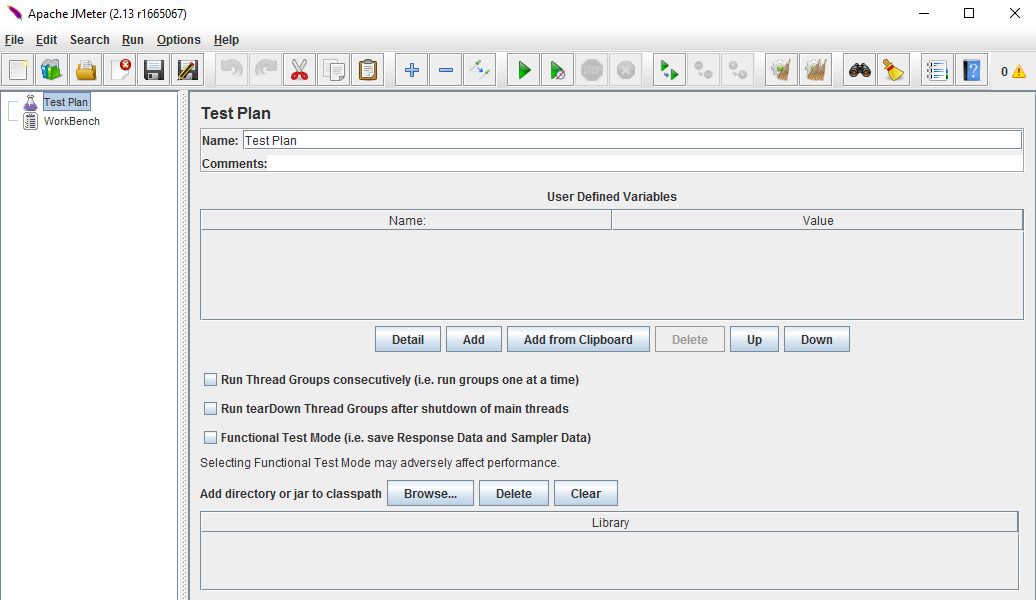
Task: Open the Search menu
Action: pyautogui.click(x=89, y=40)
